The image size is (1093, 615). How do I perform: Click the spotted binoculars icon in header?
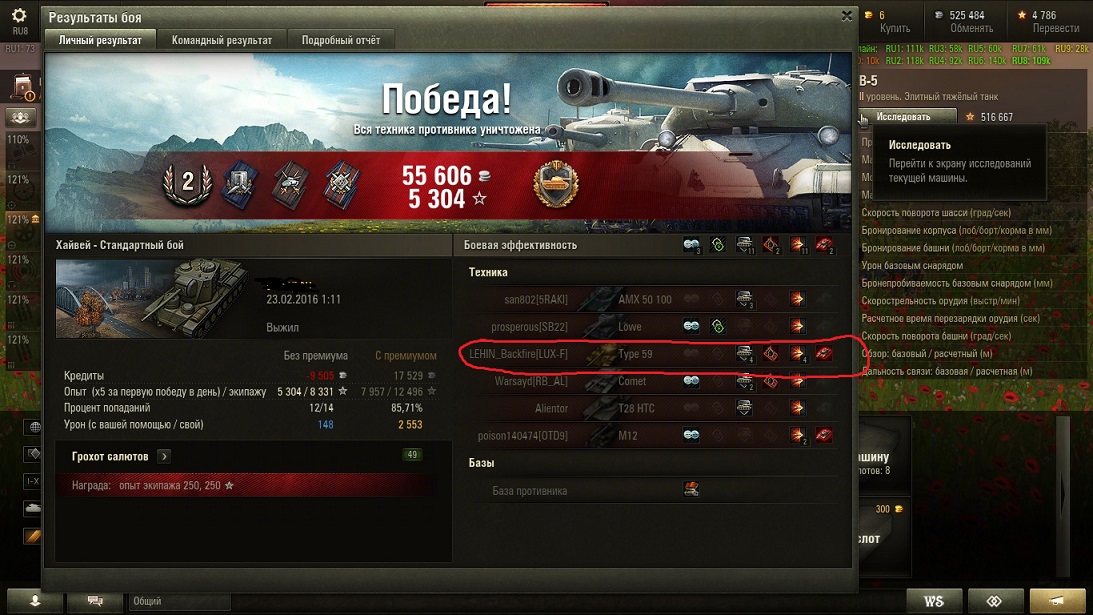tap(691, 245)
